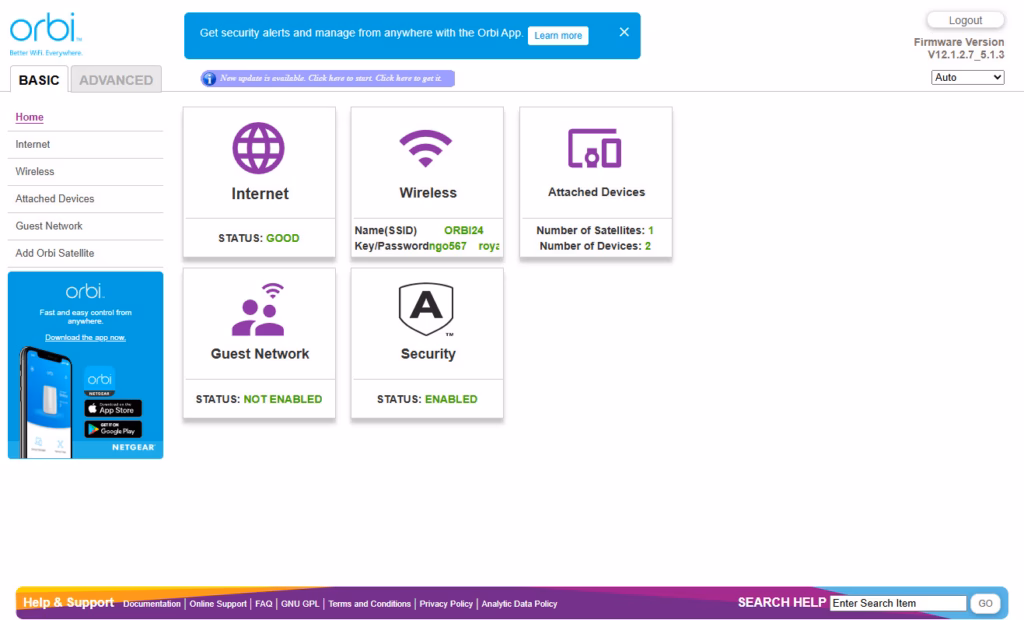Select the Wireless WiFi icon tile

(426, 150)
